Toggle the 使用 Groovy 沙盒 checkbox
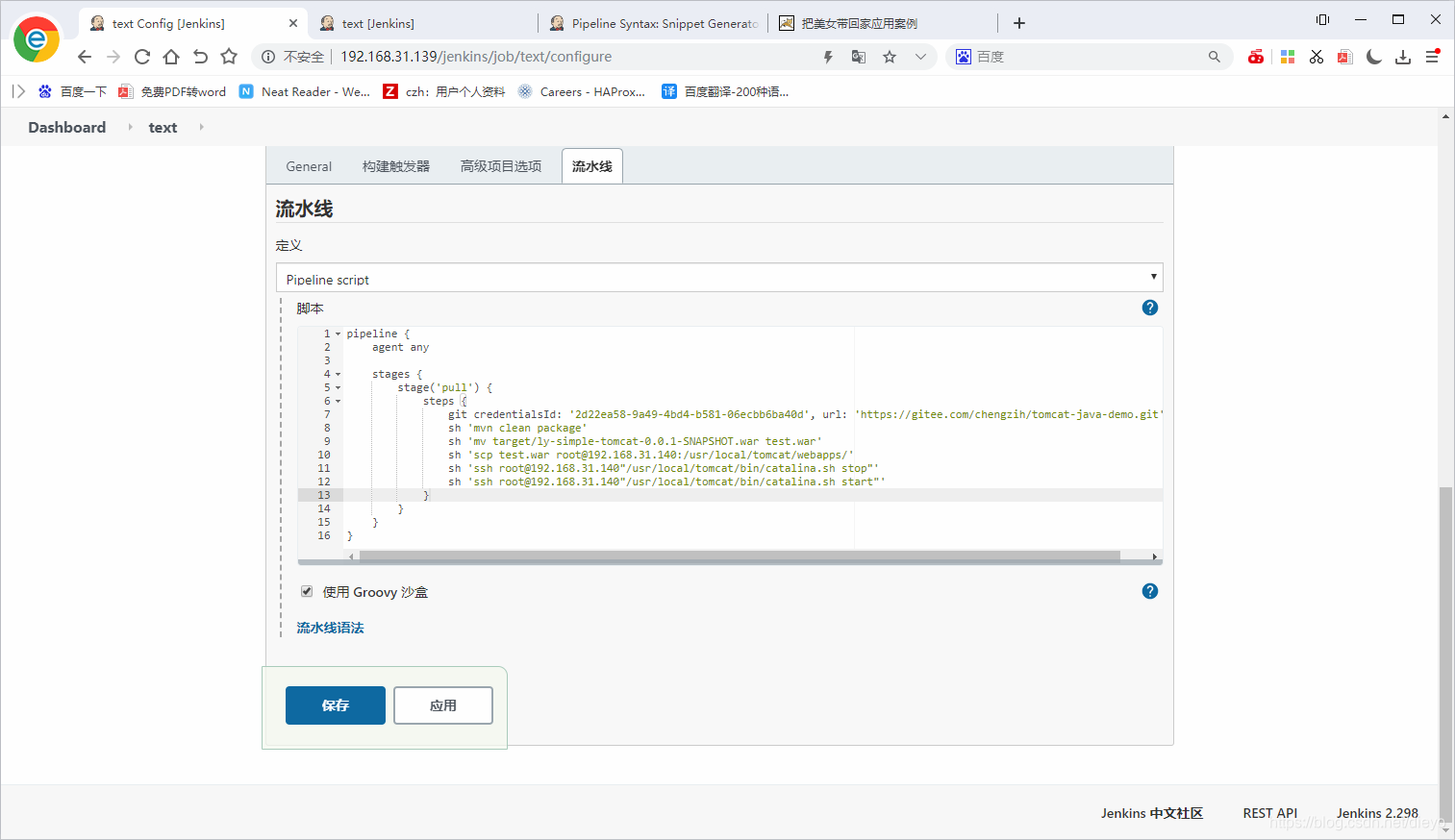 coord(307,591)
